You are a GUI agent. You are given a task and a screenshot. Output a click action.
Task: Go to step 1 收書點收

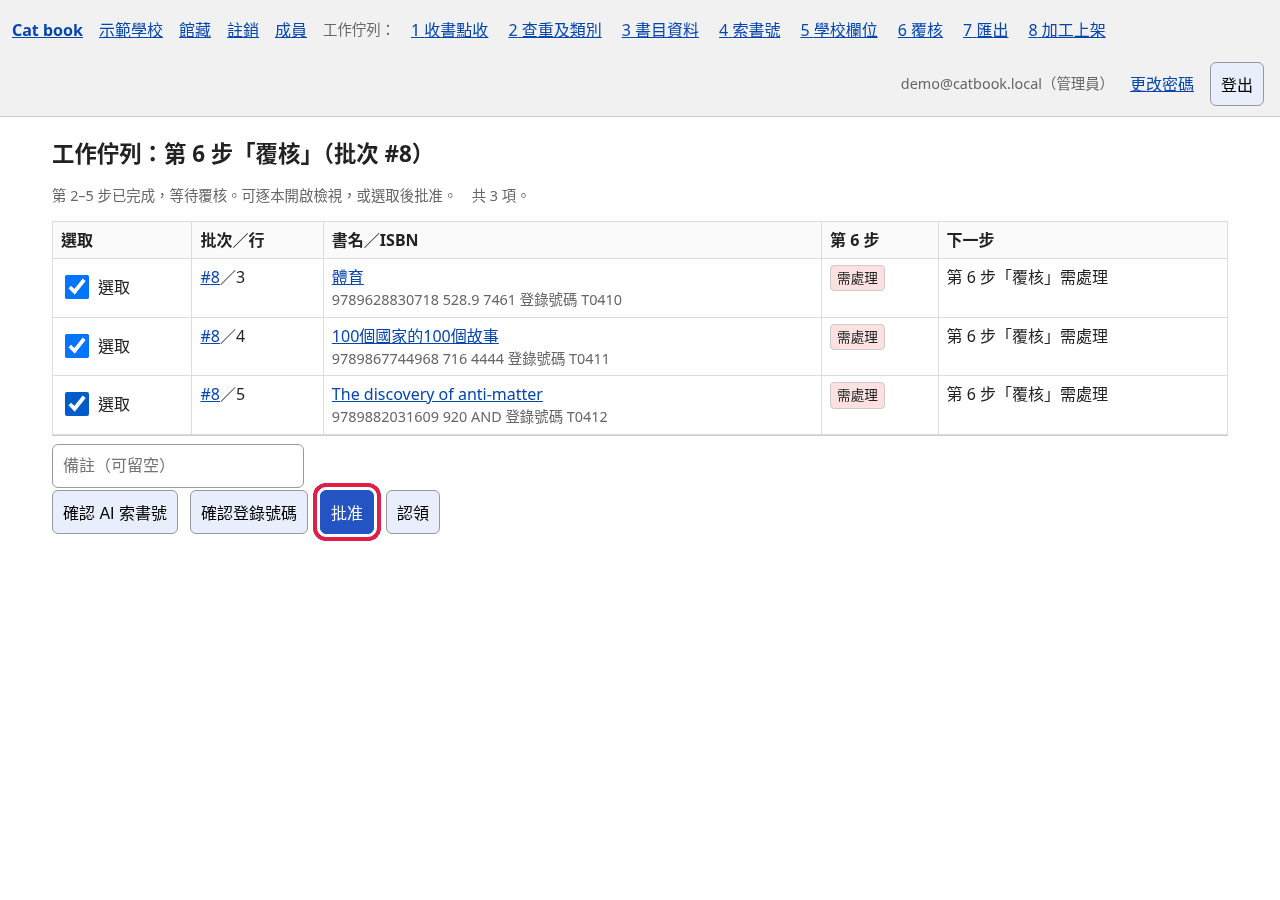pyautogui.click(x=450, y=30)
